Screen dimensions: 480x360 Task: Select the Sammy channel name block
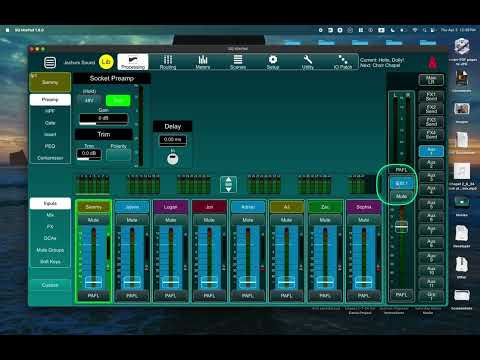50,82
